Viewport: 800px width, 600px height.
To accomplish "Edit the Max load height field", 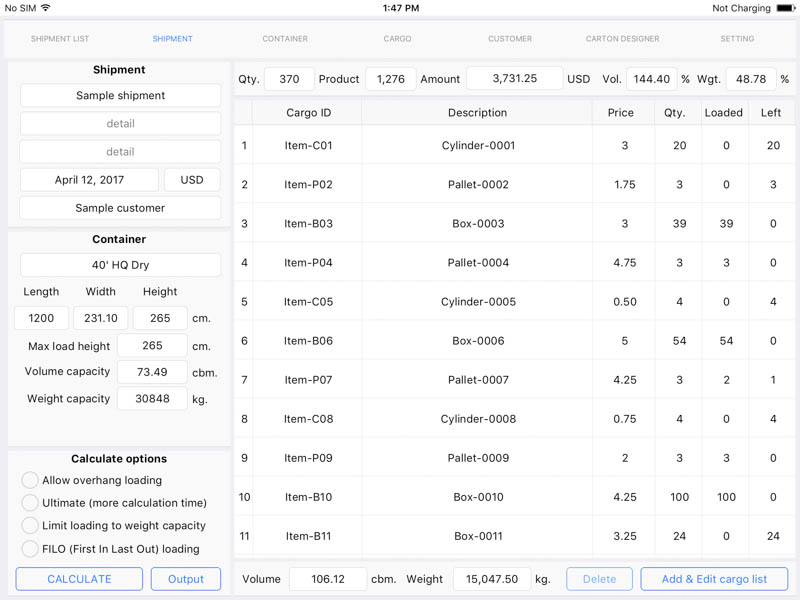I will (x=152, y=346).
